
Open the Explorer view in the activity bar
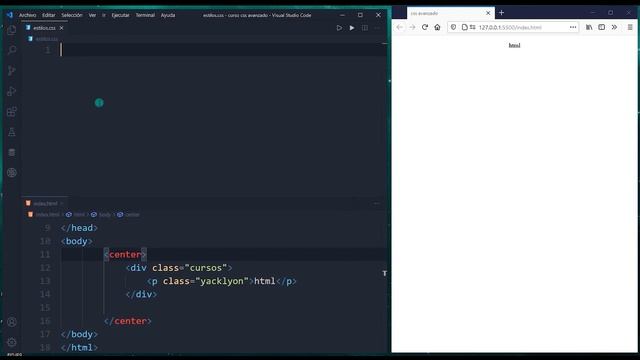(12, 30)
